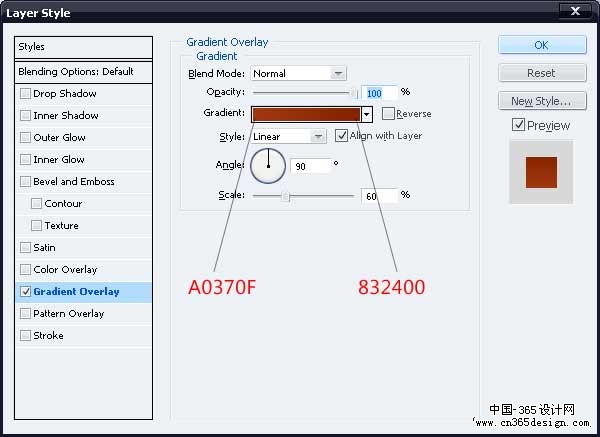
Task: Enable the Inner Shadow checkbox
Action: pyautogui.click(x=25, y=116)
